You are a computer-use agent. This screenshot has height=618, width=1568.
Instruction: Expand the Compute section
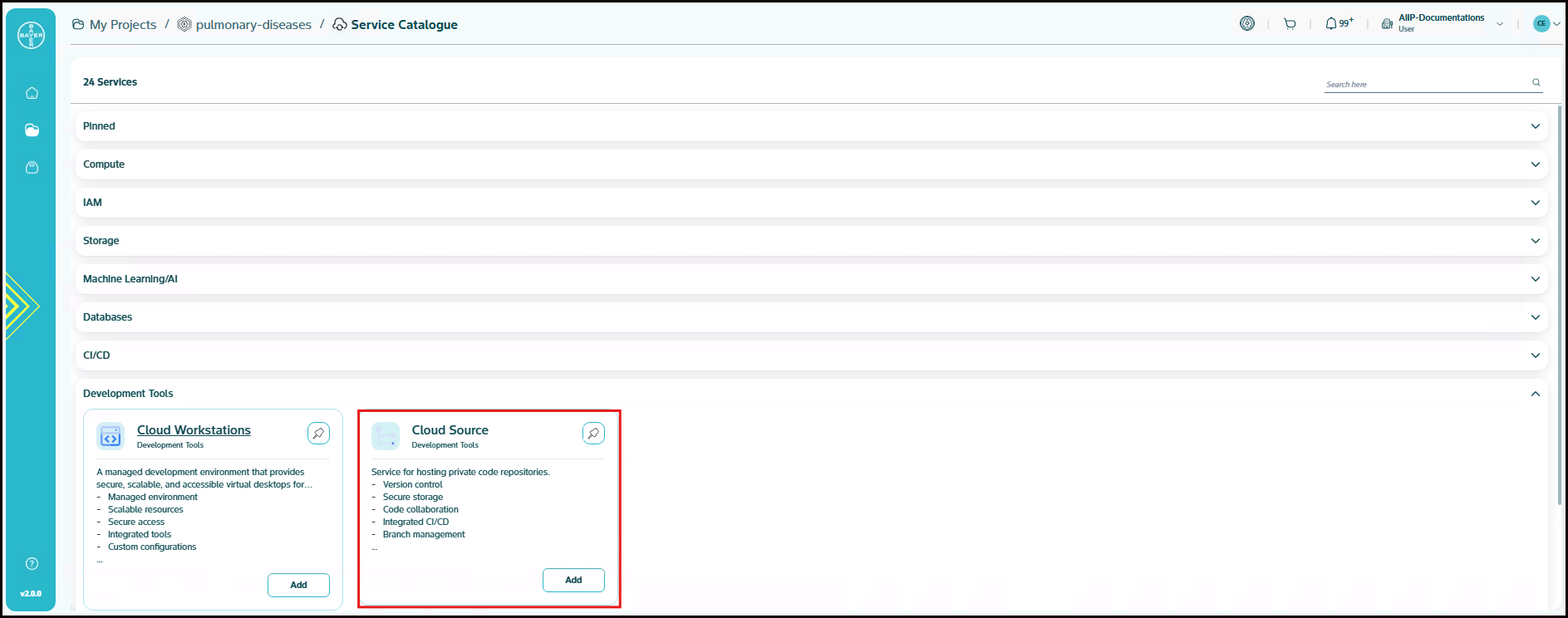pyautogui.click(x=1535, y=164)
